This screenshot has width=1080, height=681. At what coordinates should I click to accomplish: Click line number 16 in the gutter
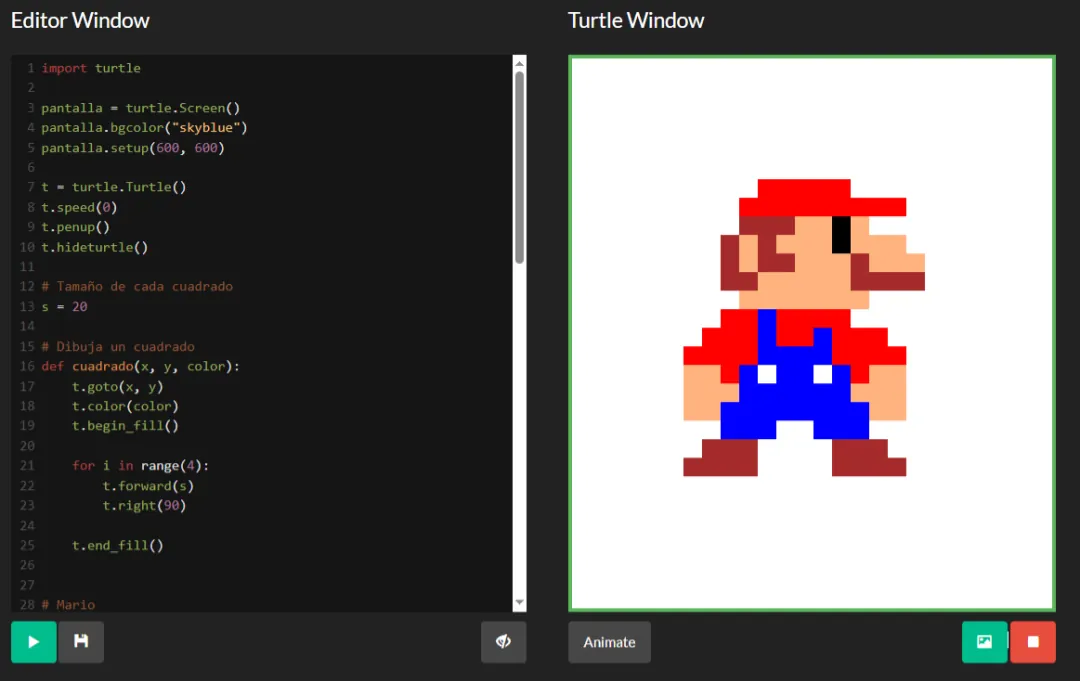27,366
